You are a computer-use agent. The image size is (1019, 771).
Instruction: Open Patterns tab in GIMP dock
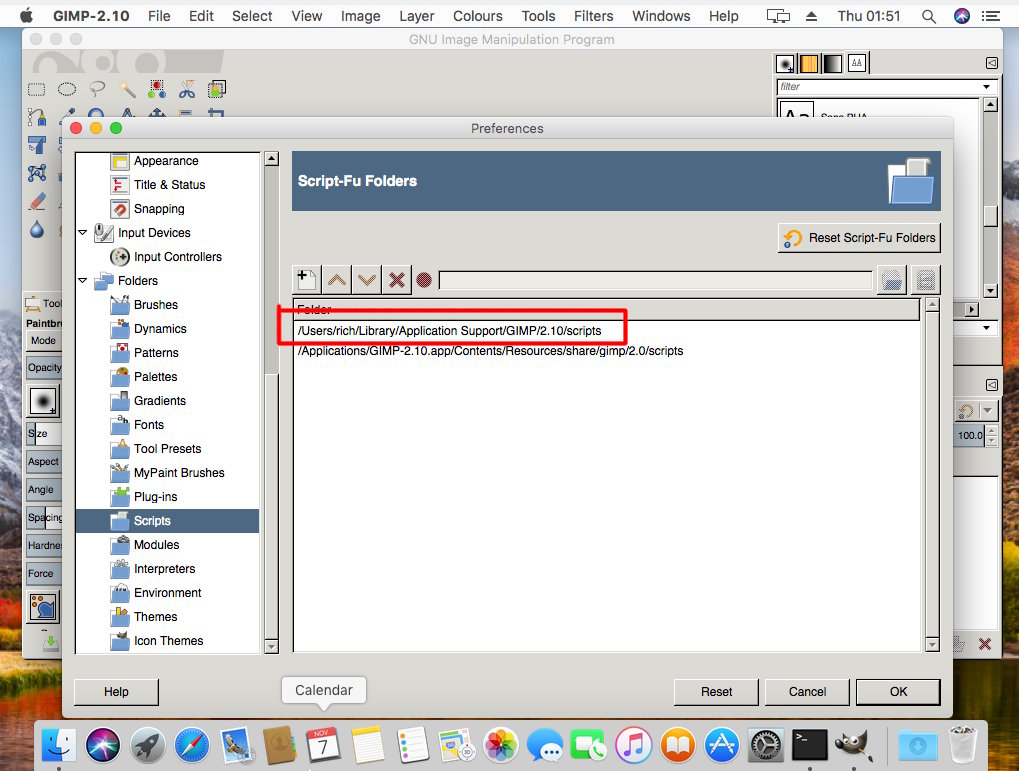[809, 63]
